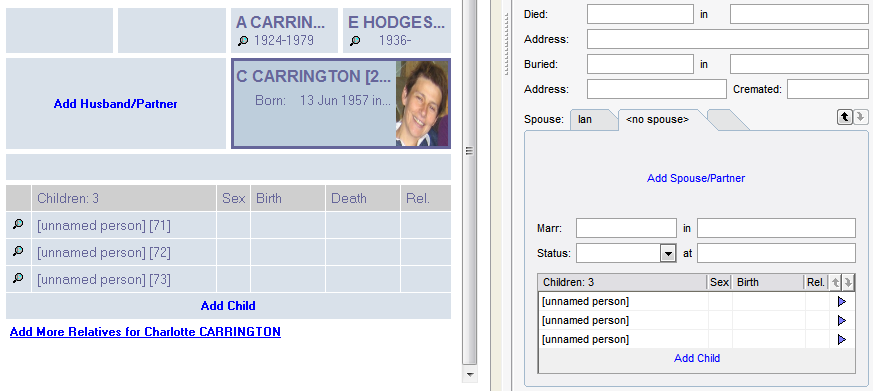Click Death column header in family view
This screenshot has height=391, width=873.
pyautogui.click(x=362, y=198)
